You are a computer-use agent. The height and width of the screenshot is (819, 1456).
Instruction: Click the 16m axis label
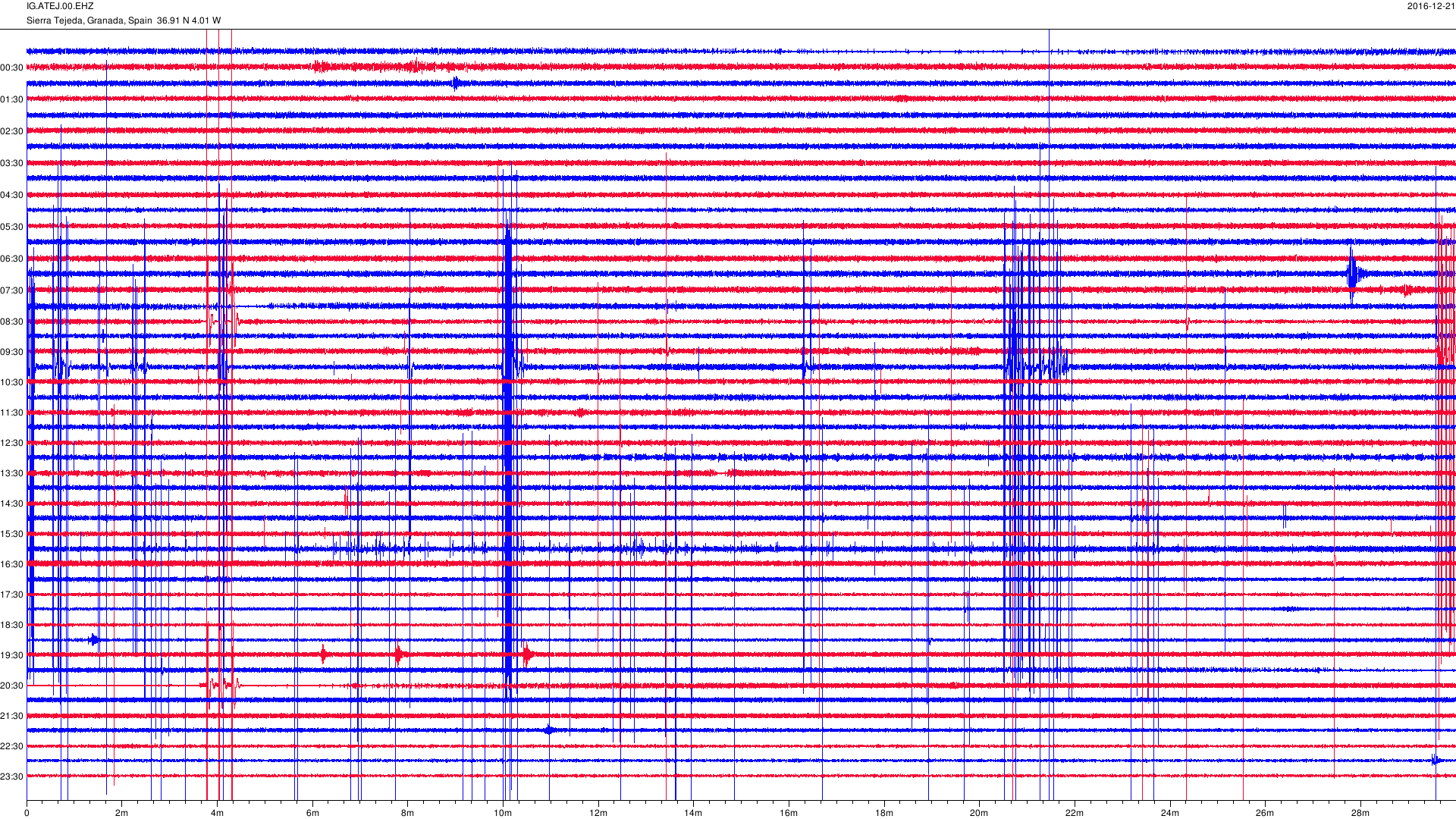[x=789, y=813]
